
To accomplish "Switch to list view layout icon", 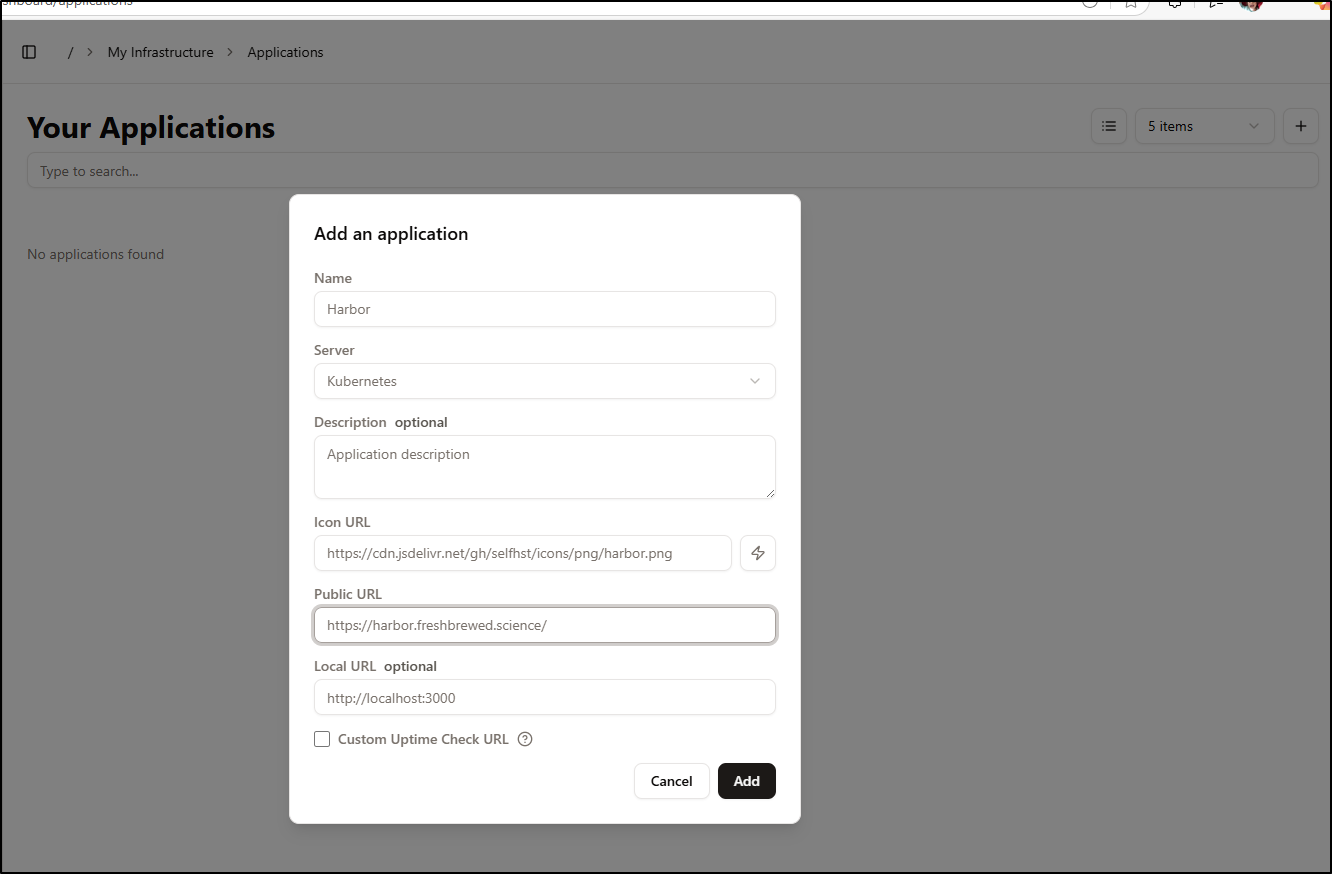I will point(1109,126).
